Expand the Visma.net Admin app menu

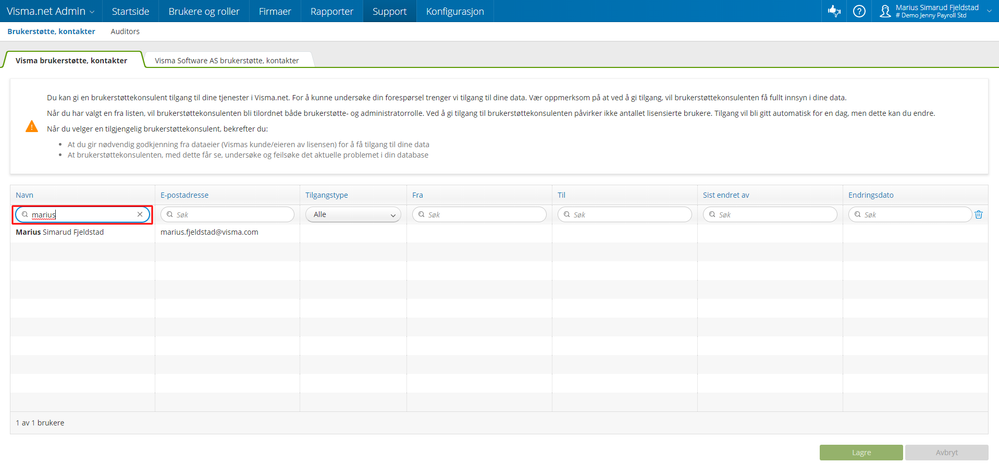pos(51,11)
